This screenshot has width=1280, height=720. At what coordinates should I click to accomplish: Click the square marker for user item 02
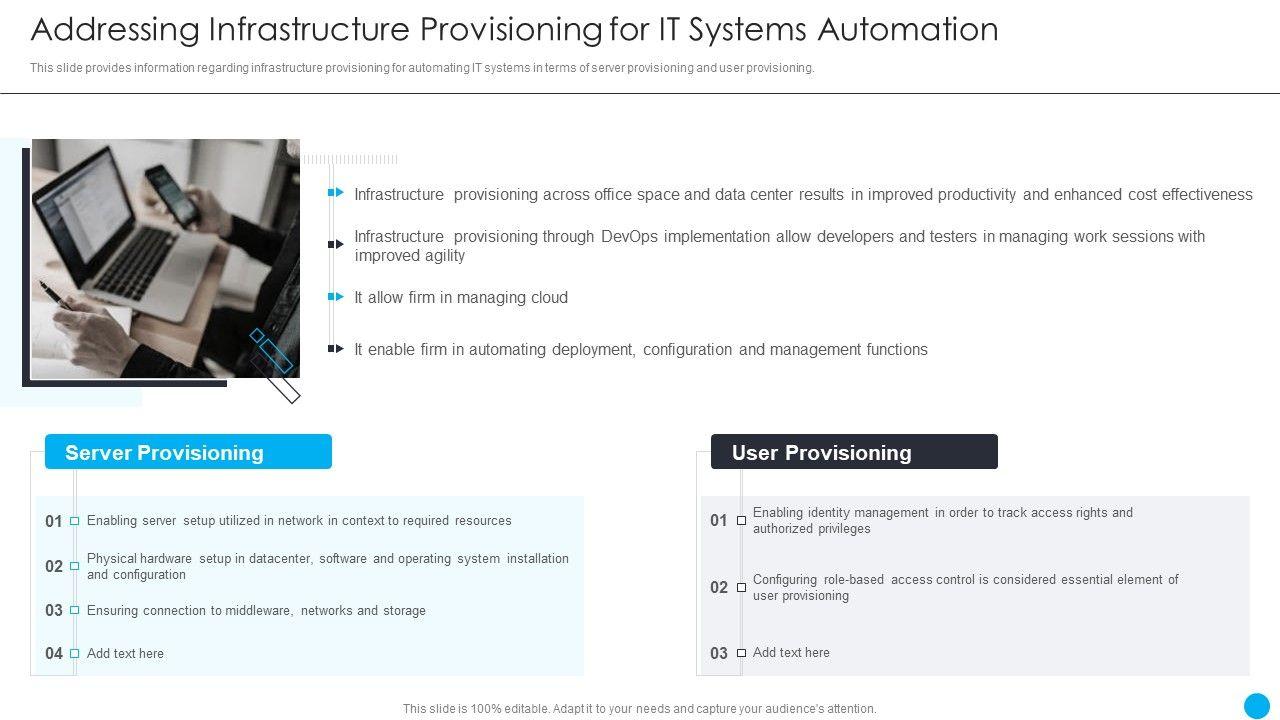741,588
